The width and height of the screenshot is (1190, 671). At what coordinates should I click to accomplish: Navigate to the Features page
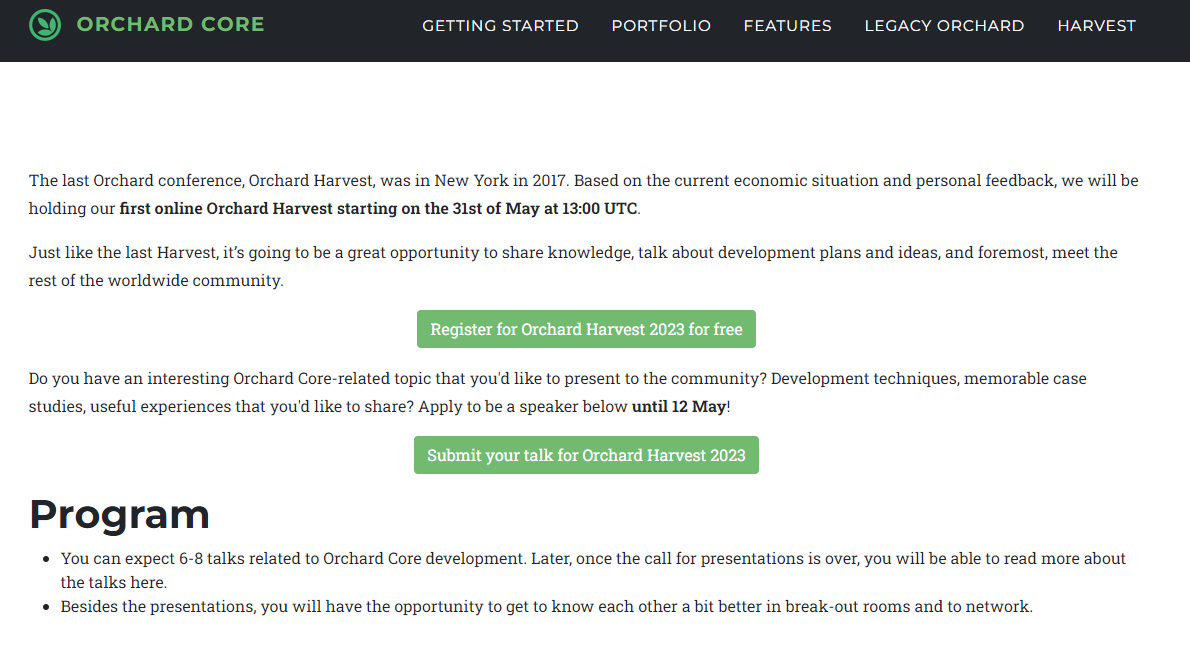[788, 26]
